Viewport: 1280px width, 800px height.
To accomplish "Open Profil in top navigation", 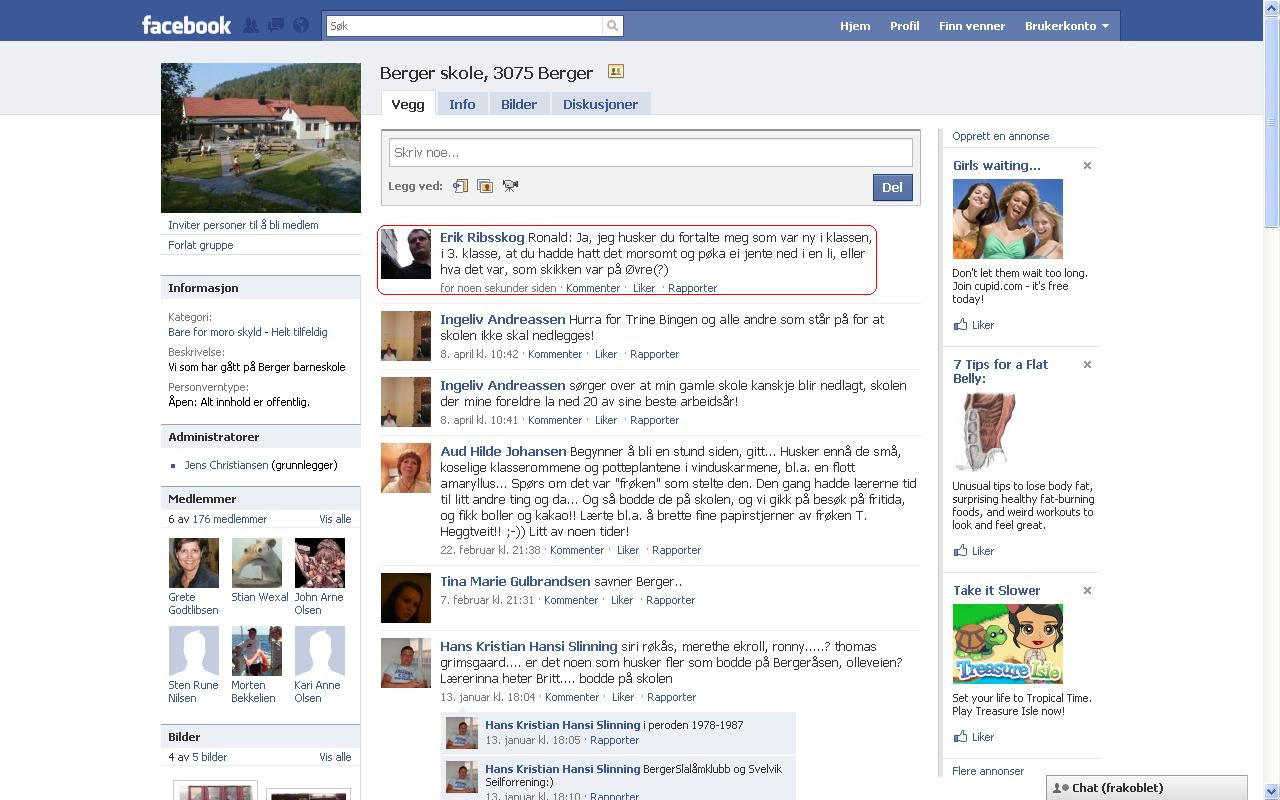I will [905, 26].
